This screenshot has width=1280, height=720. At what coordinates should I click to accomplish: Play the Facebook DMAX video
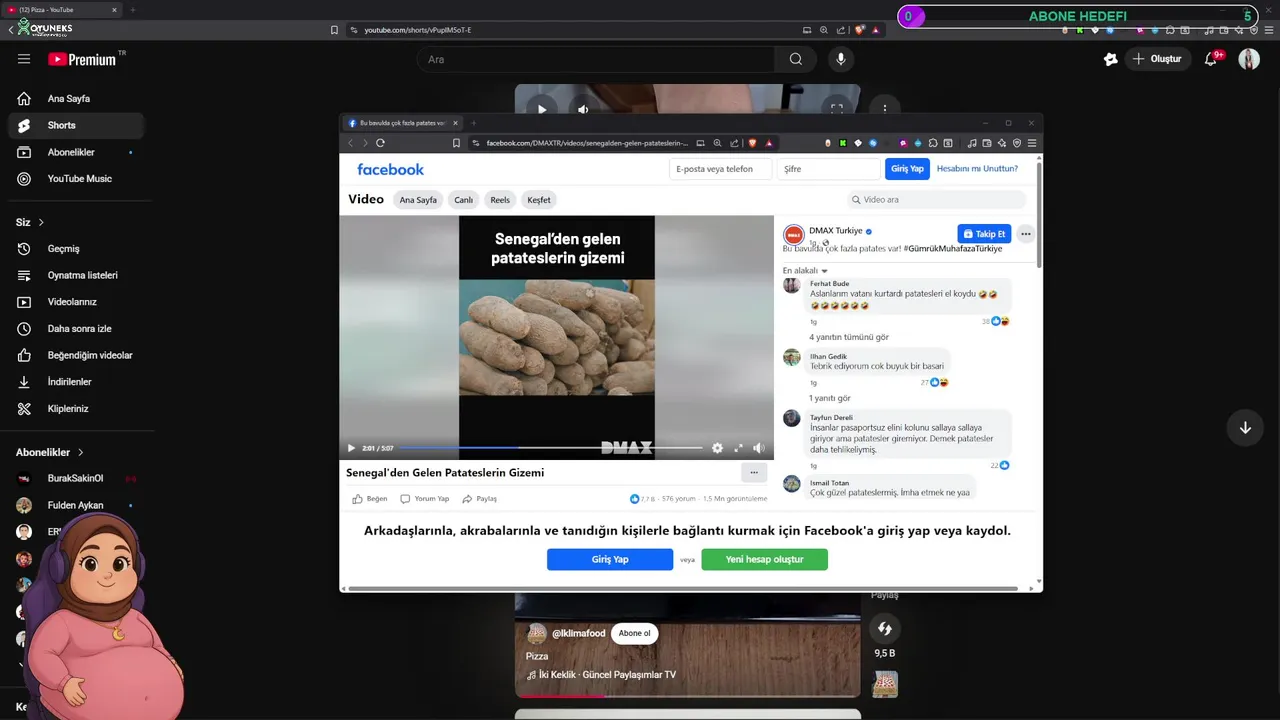(x=351, y=448)
